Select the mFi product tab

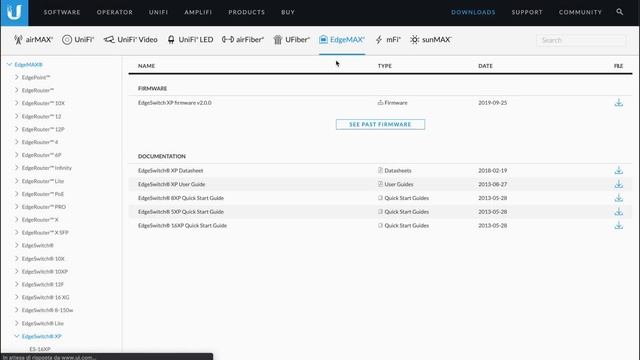pyautogui.click(x=388, y=40)
